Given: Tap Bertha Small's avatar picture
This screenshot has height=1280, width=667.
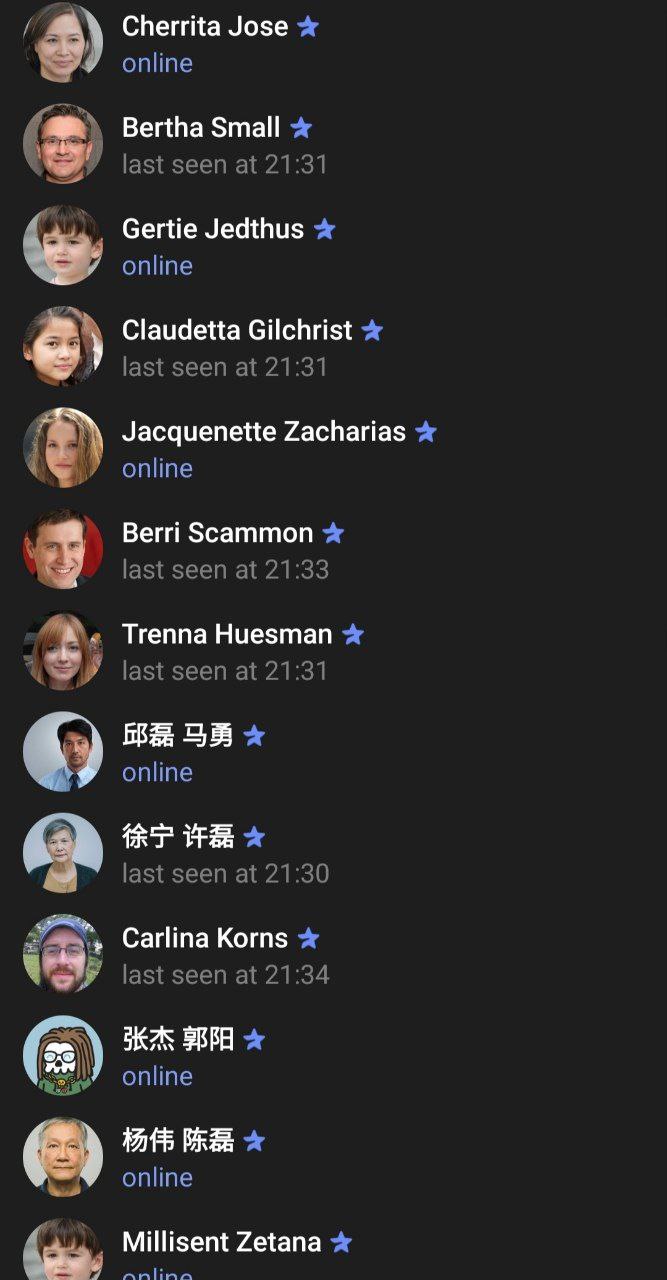Looking at the screenshot, I should coord(63,144).
